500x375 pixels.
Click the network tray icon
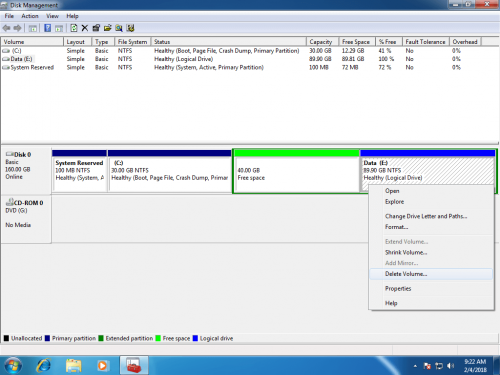(x=439, y=366)
